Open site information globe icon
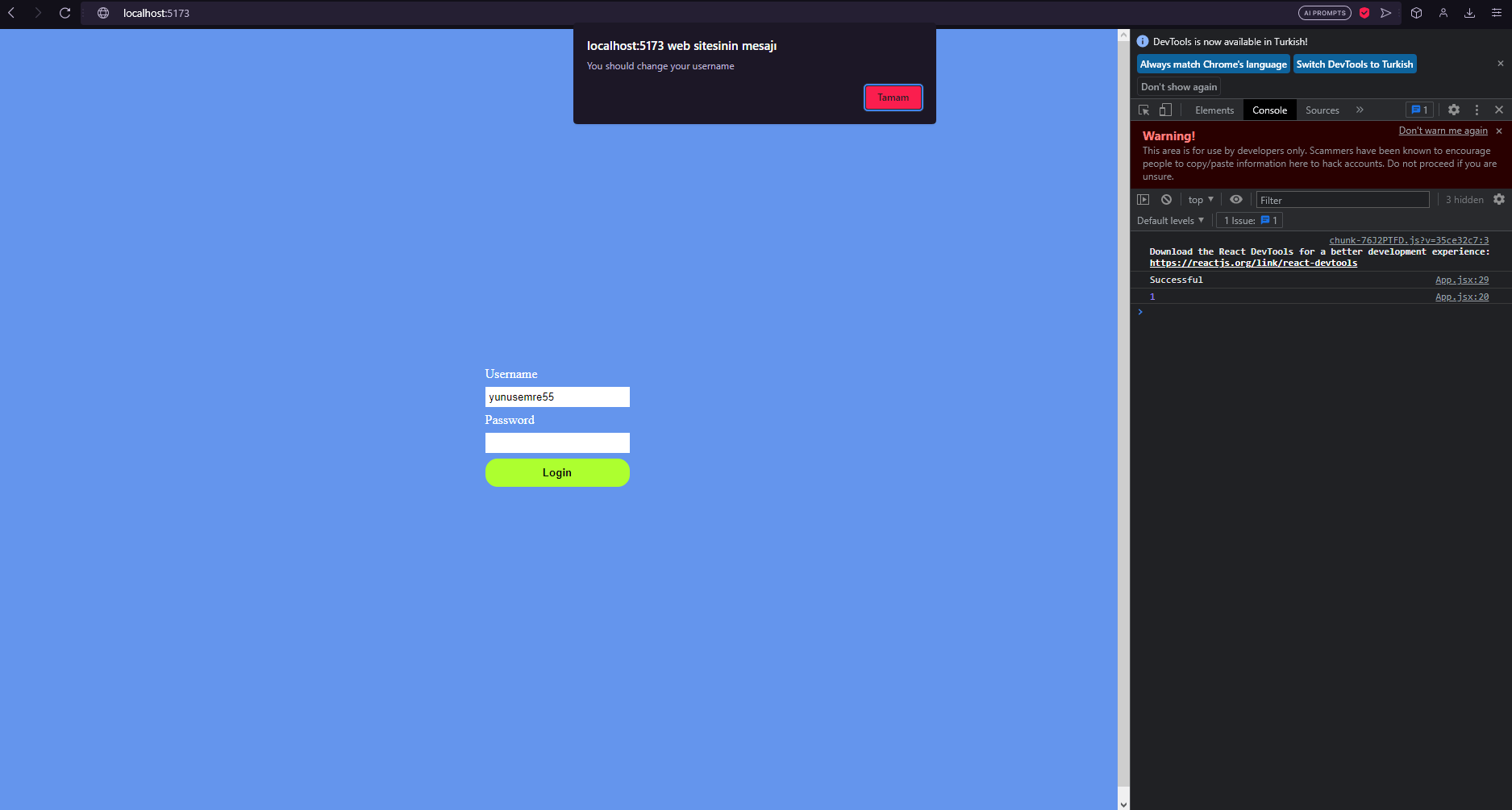This screenshot has height=810, width=1512. click(x=103, y=13)
